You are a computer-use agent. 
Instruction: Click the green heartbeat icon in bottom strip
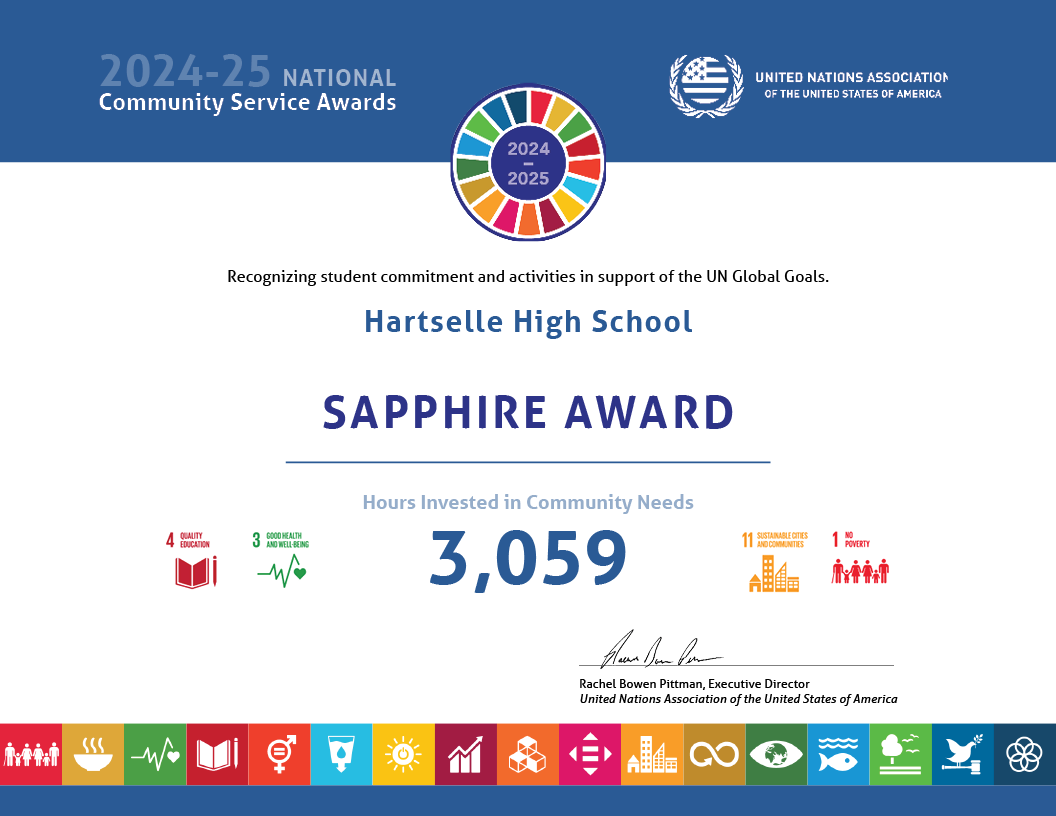[x=155, y=754]
